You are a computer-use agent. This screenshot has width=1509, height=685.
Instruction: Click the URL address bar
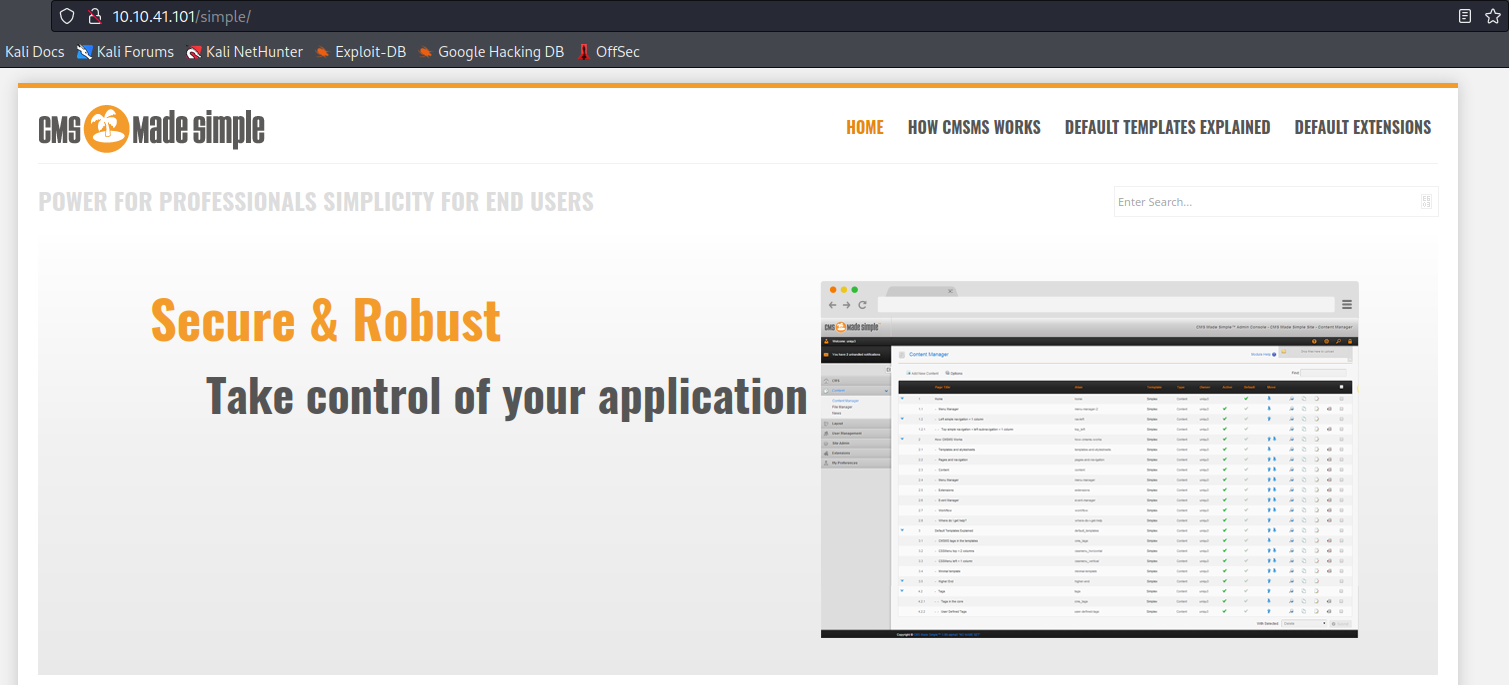(700, 16)
